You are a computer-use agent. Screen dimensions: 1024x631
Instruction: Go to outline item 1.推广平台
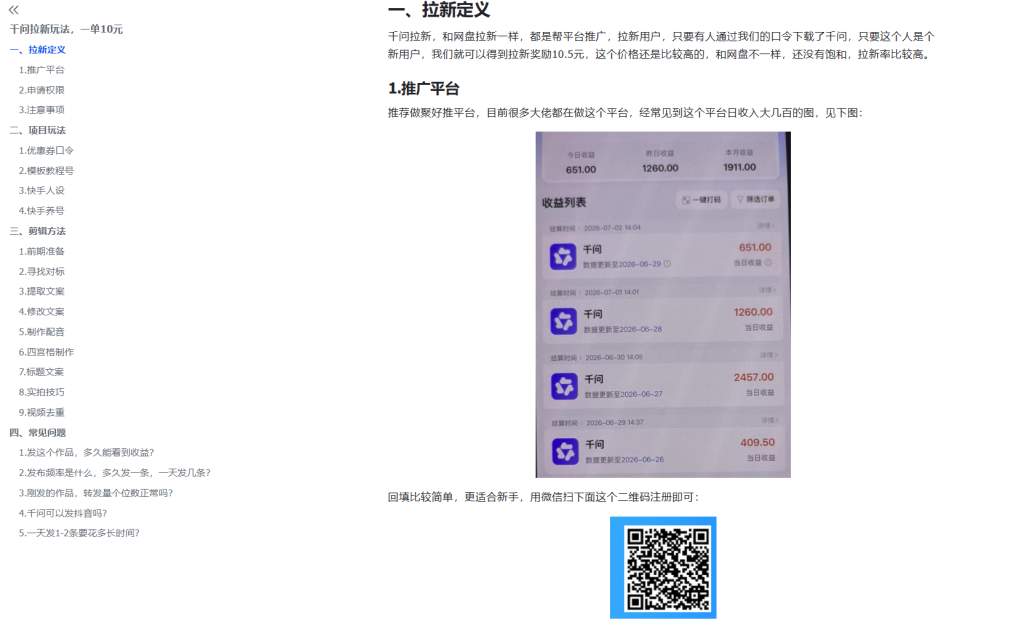coord(42,70)
